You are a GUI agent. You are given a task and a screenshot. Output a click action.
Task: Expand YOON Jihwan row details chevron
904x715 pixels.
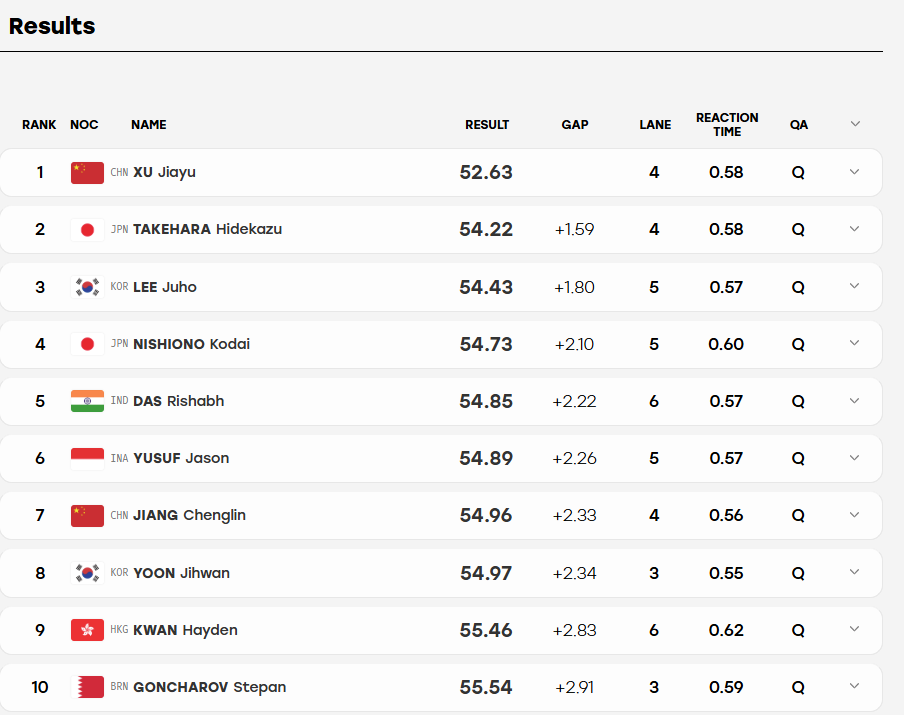pyautogui.click(x=854, y=572)
